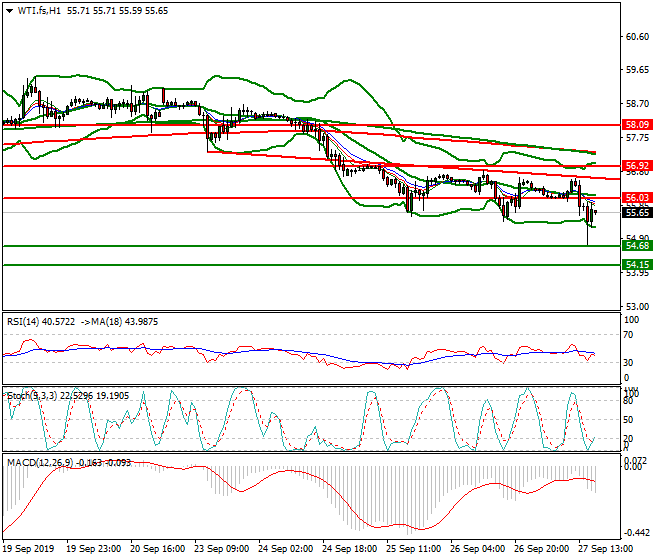Image resolution: width=660 pixels, height=560 pixels.
Task: Click the Stochastic 50 level scale label
Action: [628, 420]
